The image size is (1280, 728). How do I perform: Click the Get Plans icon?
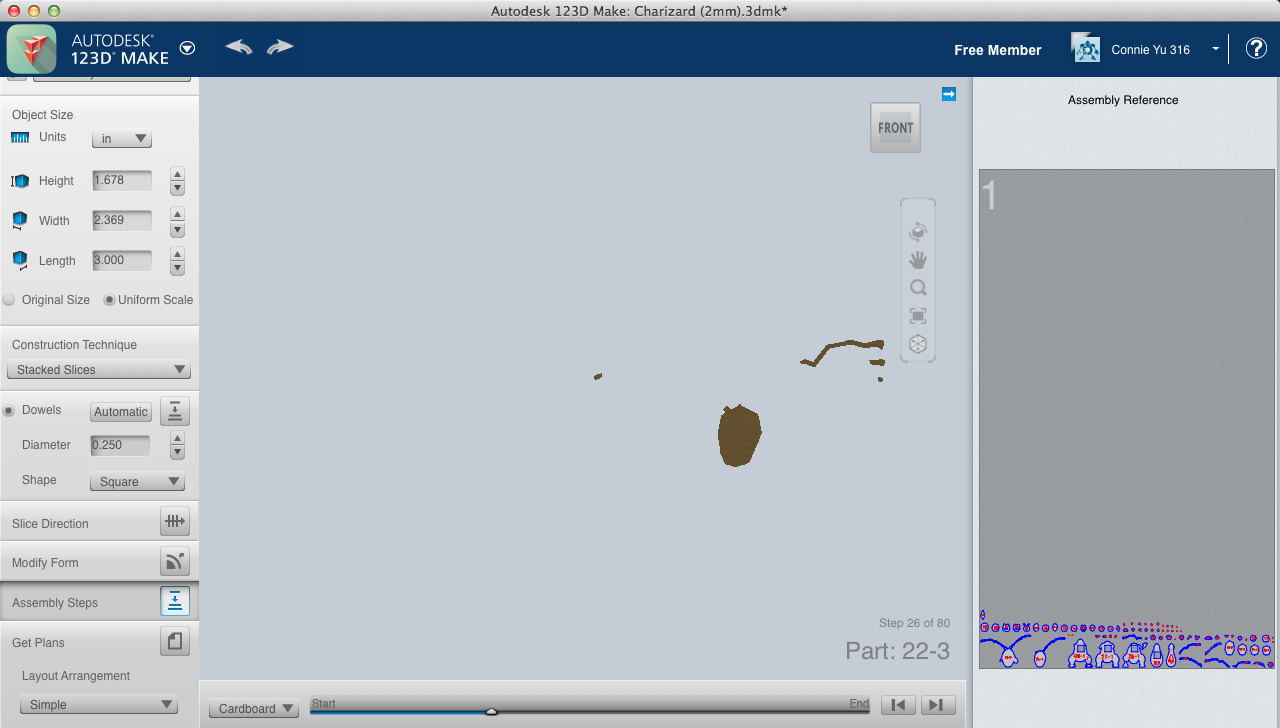point(175,641)
